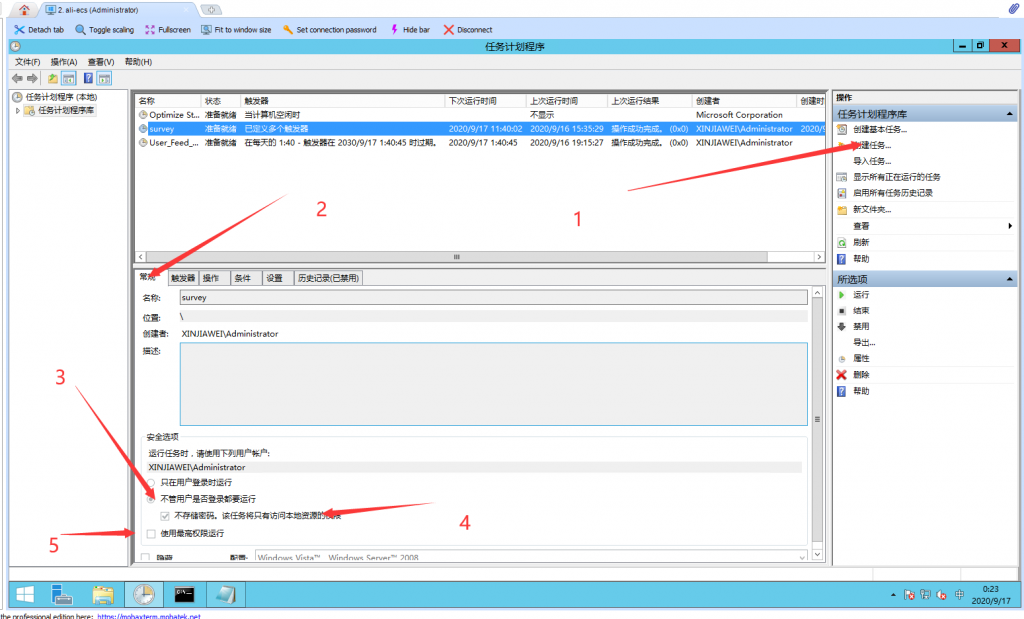This screenshot has height=619, width=1024.
Task: Click the red 删除 action
Action: [860, 375]
